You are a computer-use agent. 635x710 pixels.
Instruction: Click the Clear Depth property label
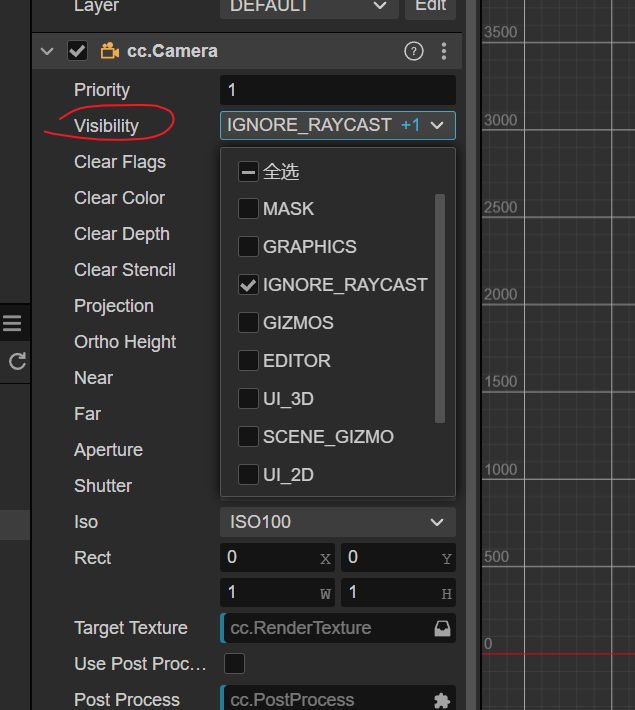click(x=122, y=234)
